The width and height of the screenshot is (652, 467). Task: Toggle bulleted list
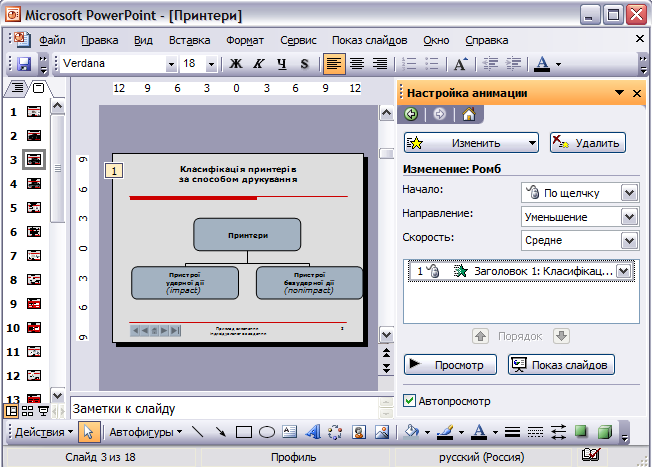click(432, 64)
